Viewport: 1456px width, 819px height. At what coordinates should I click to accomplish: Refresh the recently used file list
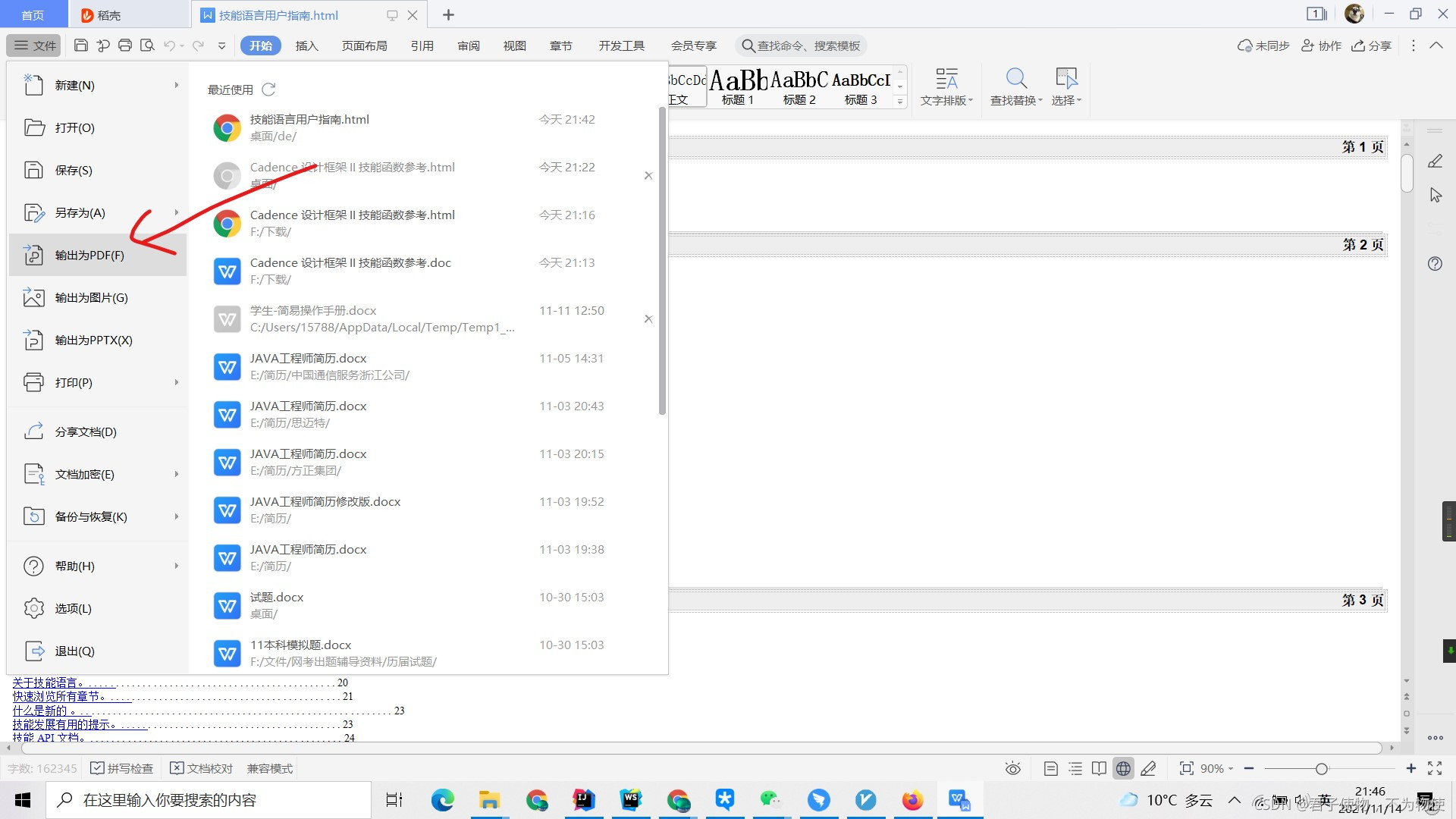pyautogui.click(x=268, y=89)
